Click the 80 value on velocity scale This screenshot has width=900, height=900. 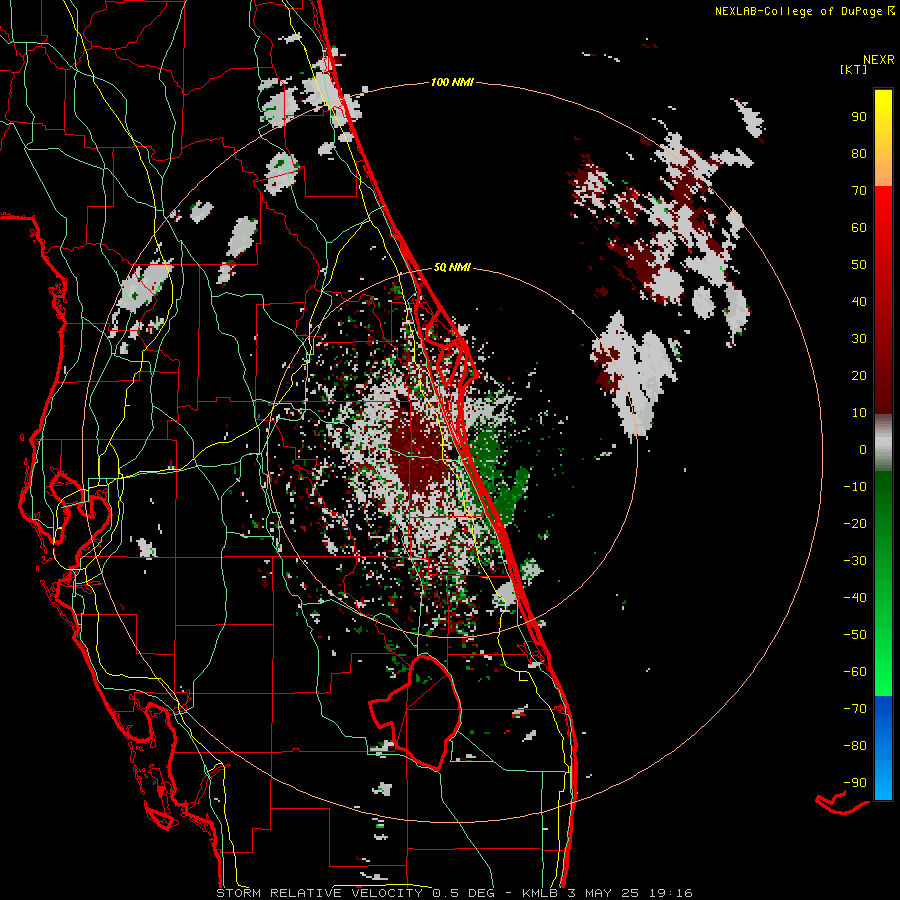pyautogui.click(x=859, y=153)
